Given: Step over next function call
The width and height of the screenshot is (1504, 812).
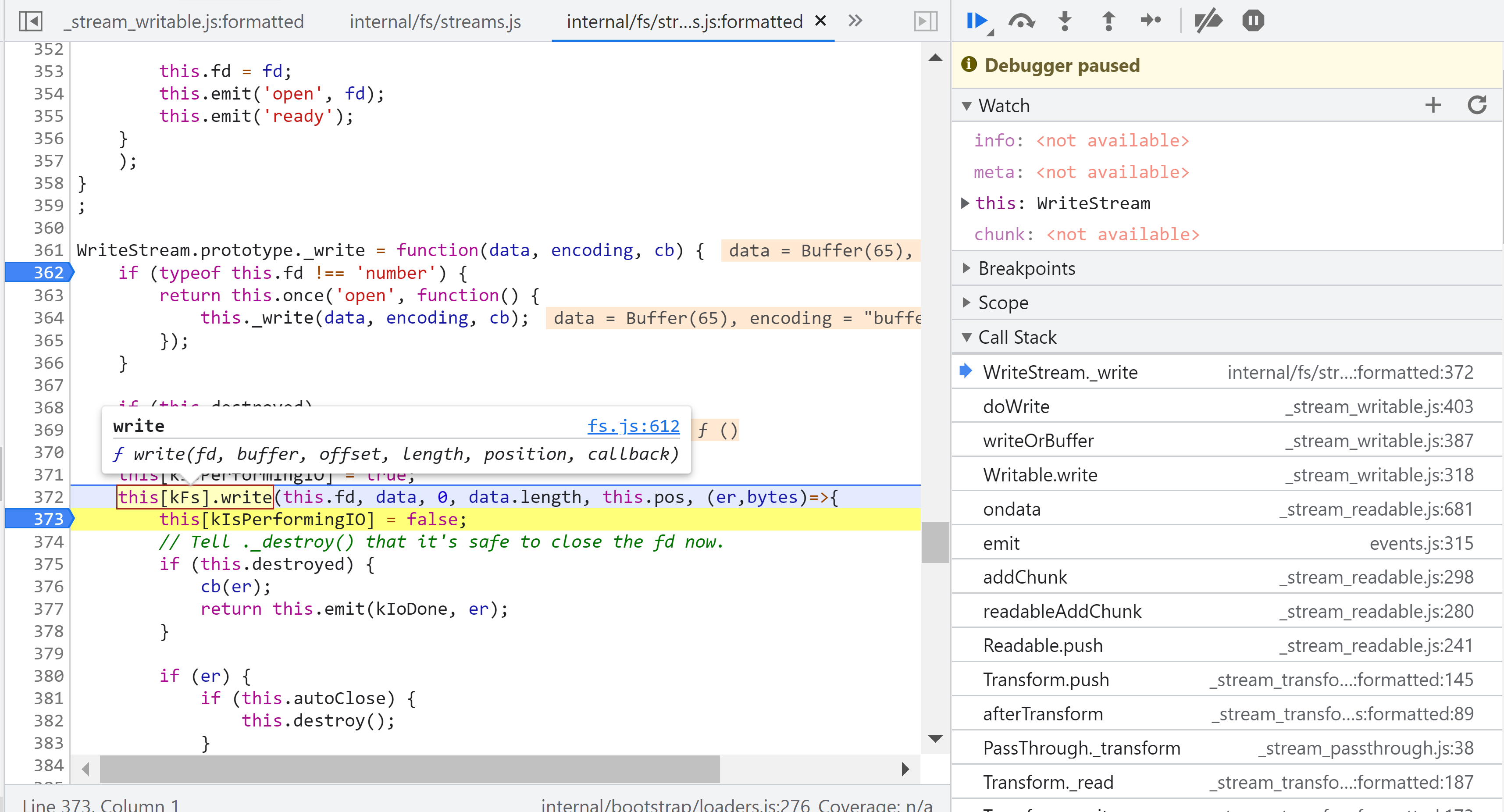Looking at the screenshot, I should click(1021, 21).
